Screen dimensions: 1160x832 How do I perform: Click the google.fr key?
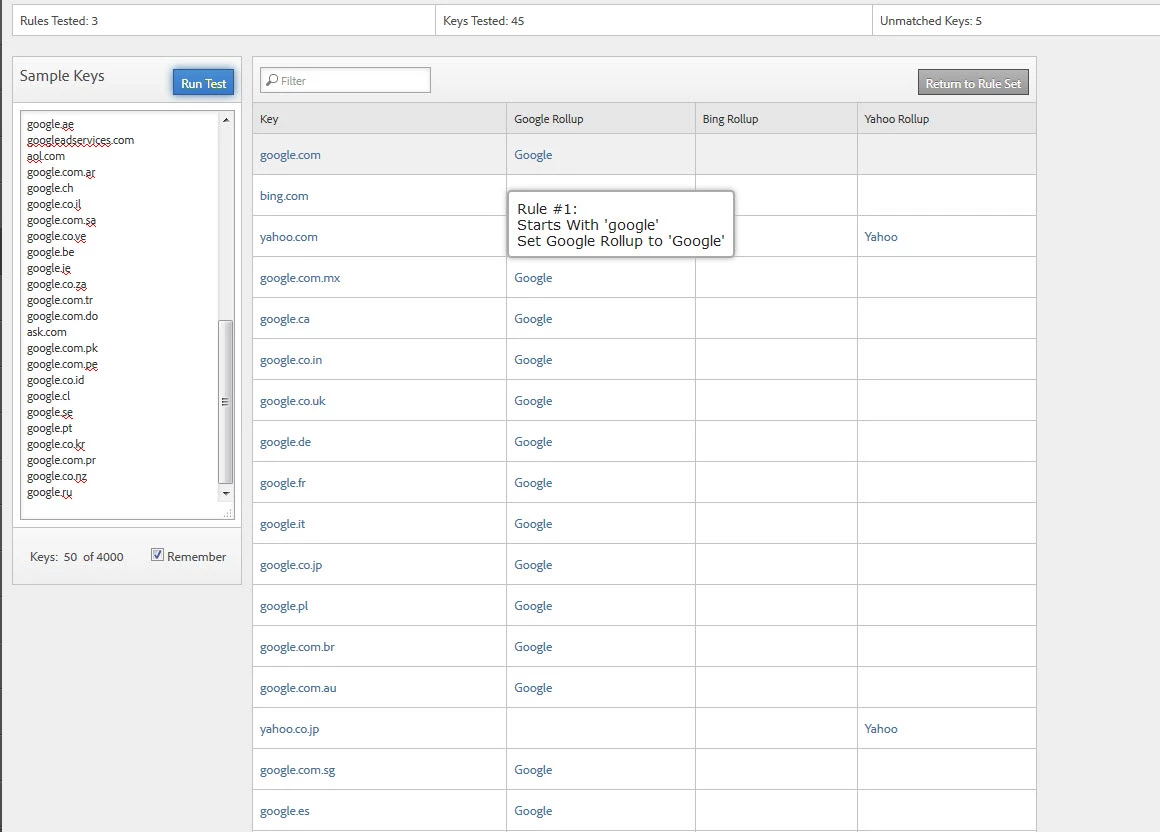(283, 483)
